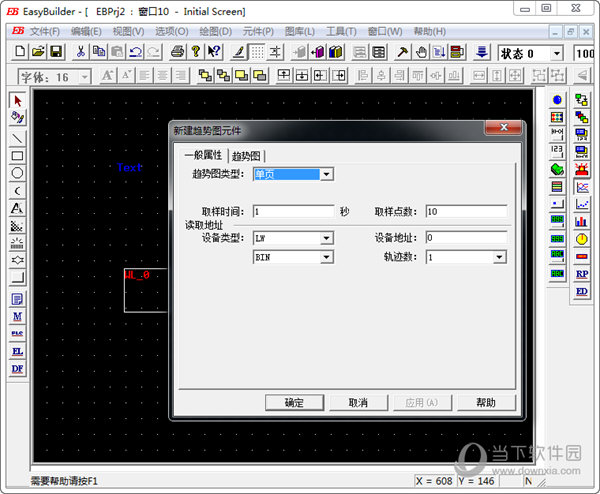Open the 设备类型 LW dropdown
Screen dimensions: 600x494
click(x=326, y=238)
